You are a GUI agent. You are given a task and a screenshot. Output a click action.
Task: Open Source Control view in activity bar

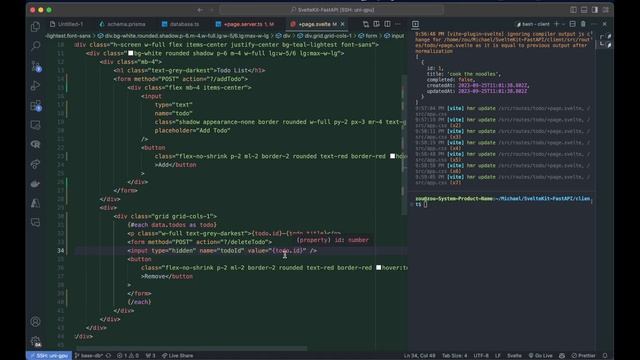(36, 66)
